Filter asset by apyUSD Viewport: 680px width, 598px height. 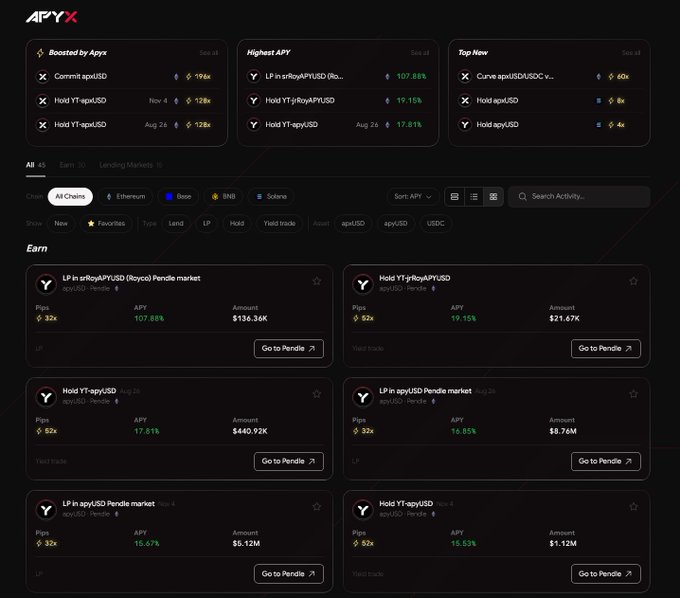point(396,223)
